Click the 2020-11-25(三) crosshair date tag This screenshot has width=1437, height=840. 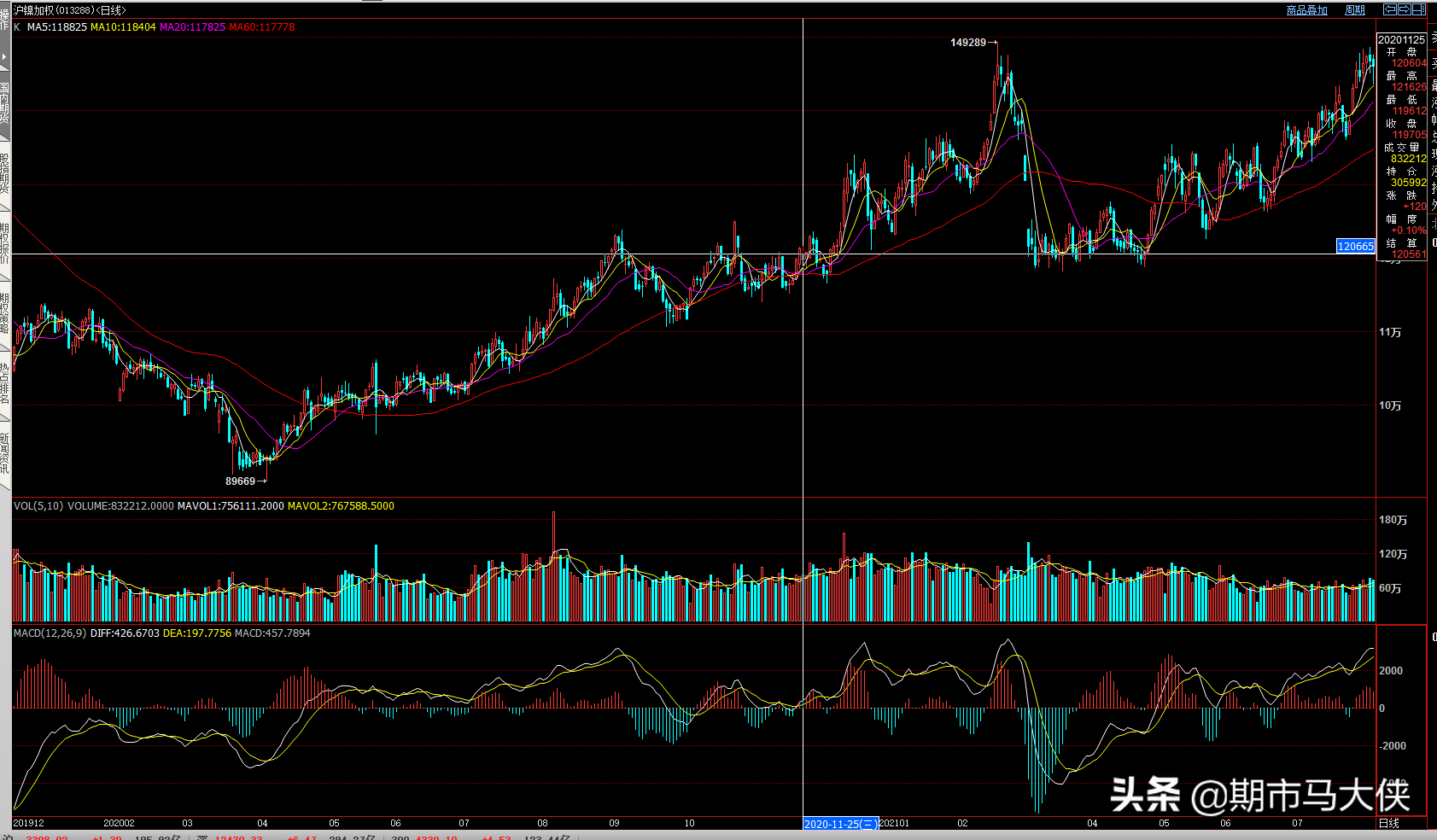tap(841, 824)
